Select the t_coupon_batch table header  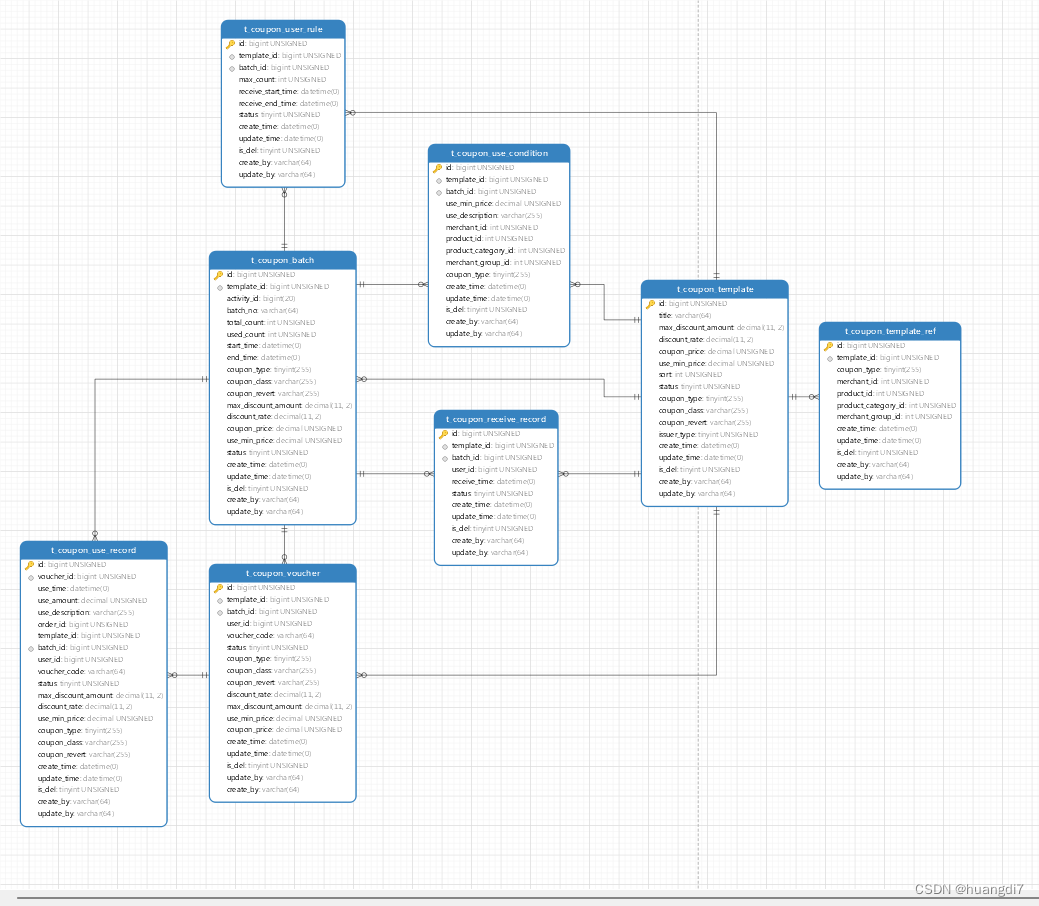(x=282, y=260)
